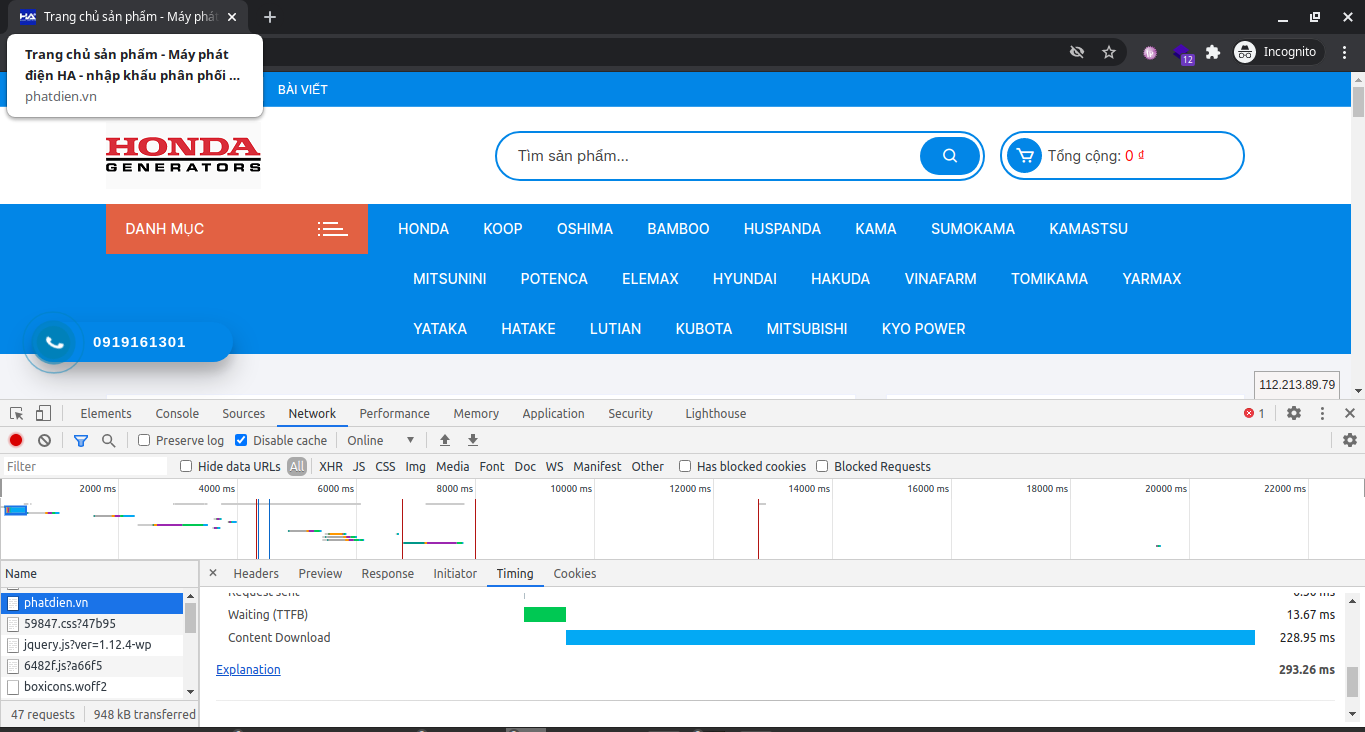This screenshot has width=1365, height=732.
Task: Enable Has blocked cookies filter
Action: tap(685, 466)
